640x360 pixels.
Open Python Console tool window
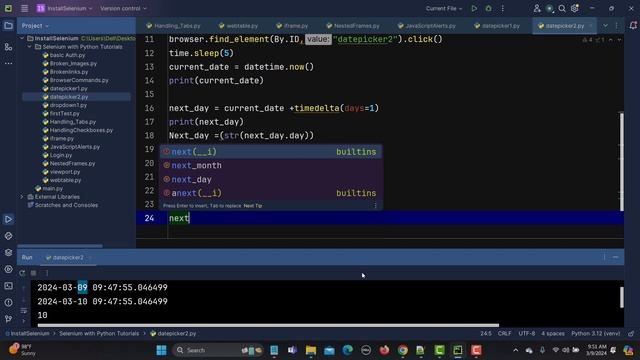(8, 236)
